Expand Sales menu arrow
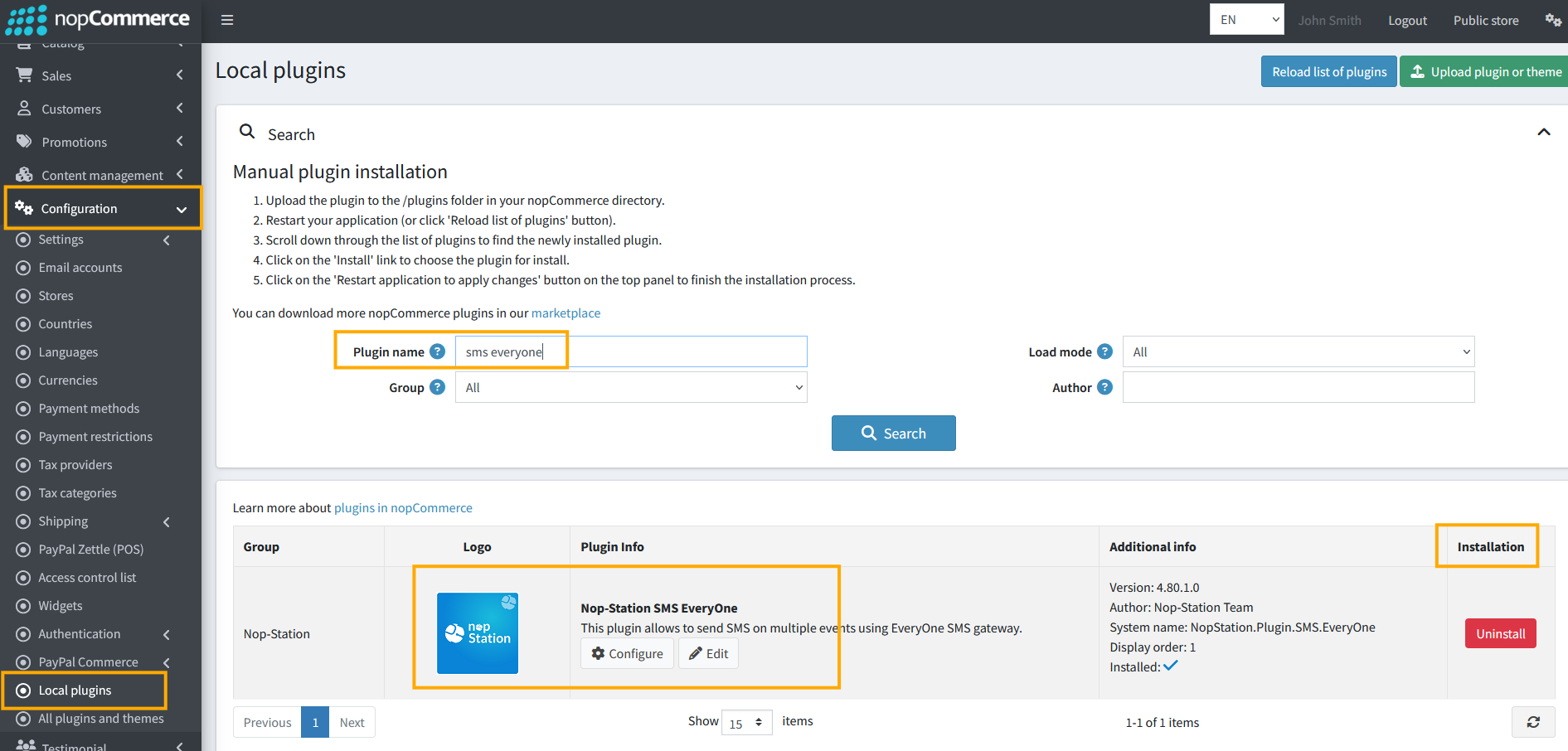 [180, 75]
